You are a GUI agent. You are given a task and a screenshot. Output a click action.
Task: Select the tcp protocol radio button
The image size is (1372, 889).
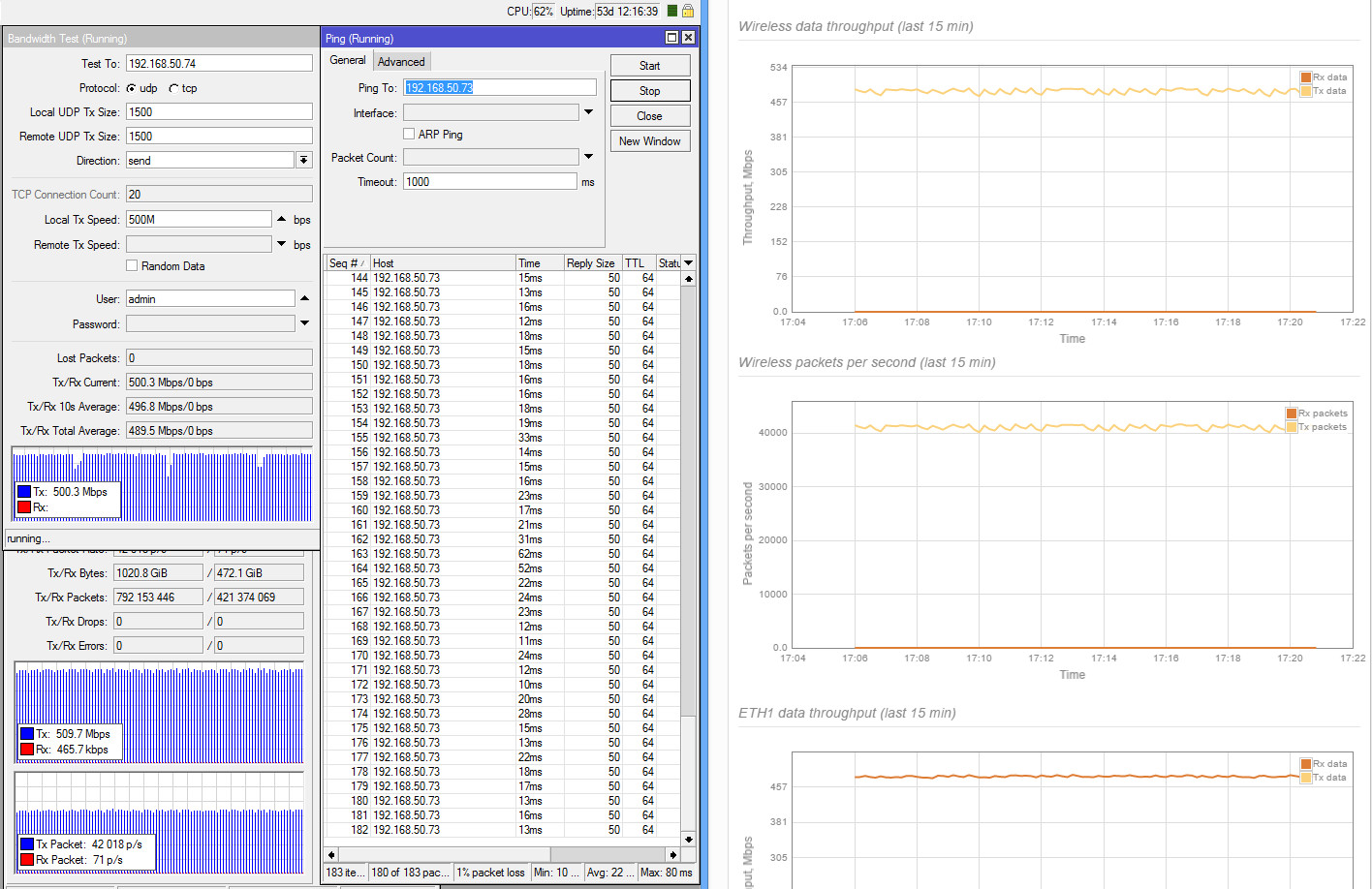(174, 88)
